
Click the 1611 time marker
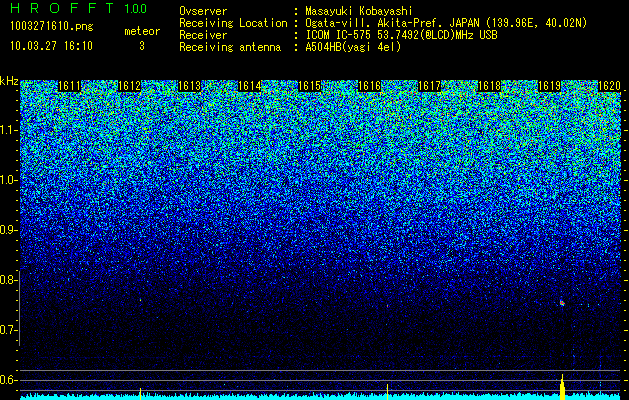[x=69, y=86]
